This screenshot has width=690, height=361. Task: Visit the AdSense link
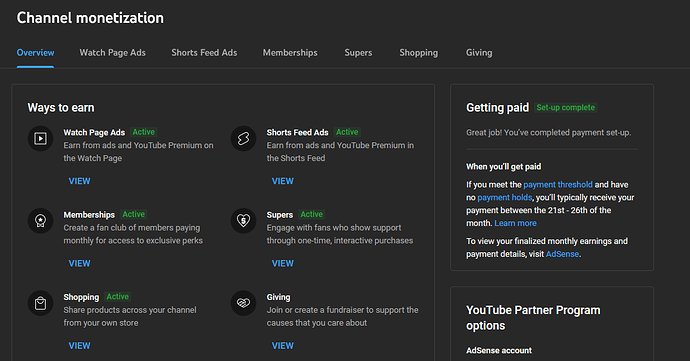click(x=562, y=254)
